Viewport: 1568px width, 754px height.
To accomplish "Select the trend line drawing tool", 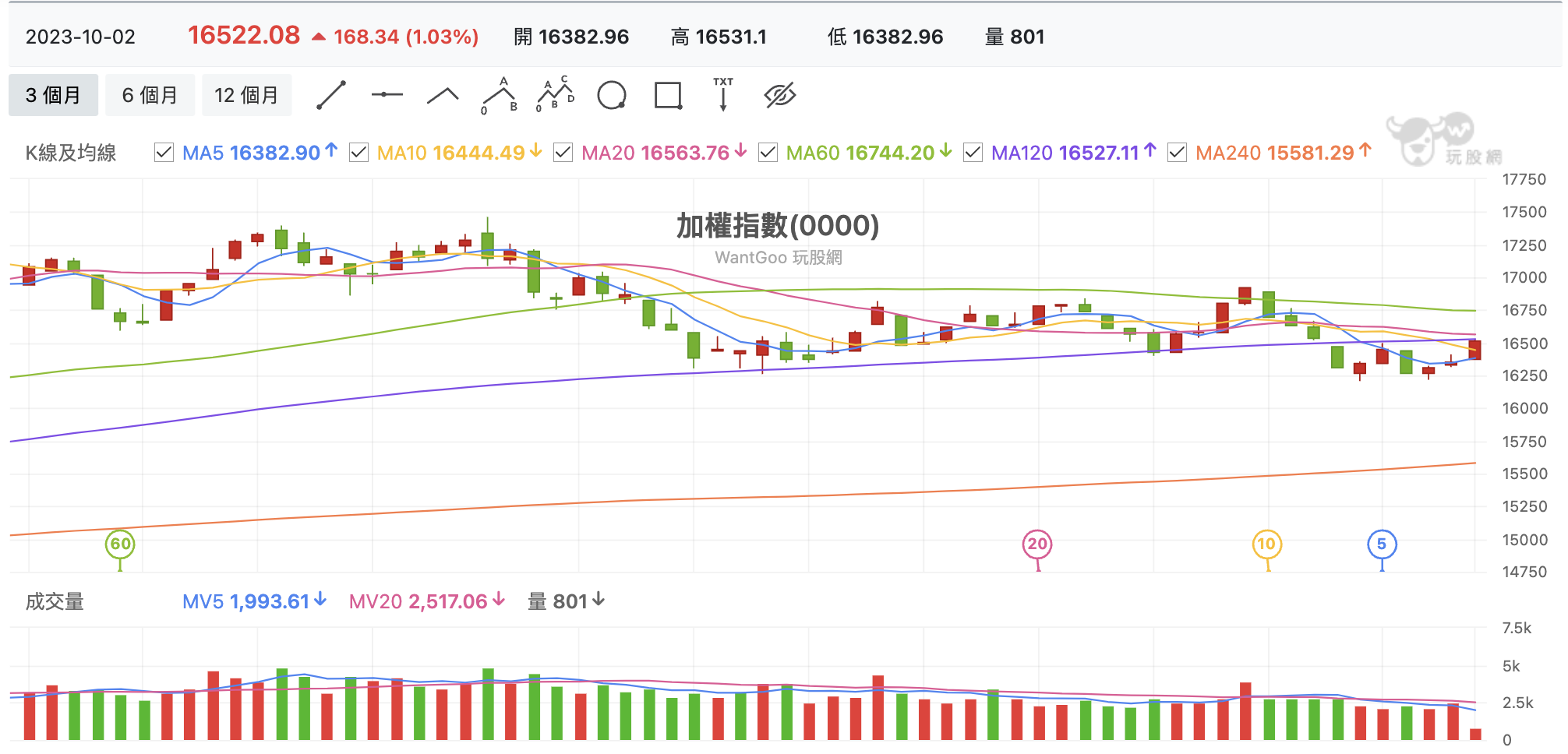I will click(x=331, y=95).
